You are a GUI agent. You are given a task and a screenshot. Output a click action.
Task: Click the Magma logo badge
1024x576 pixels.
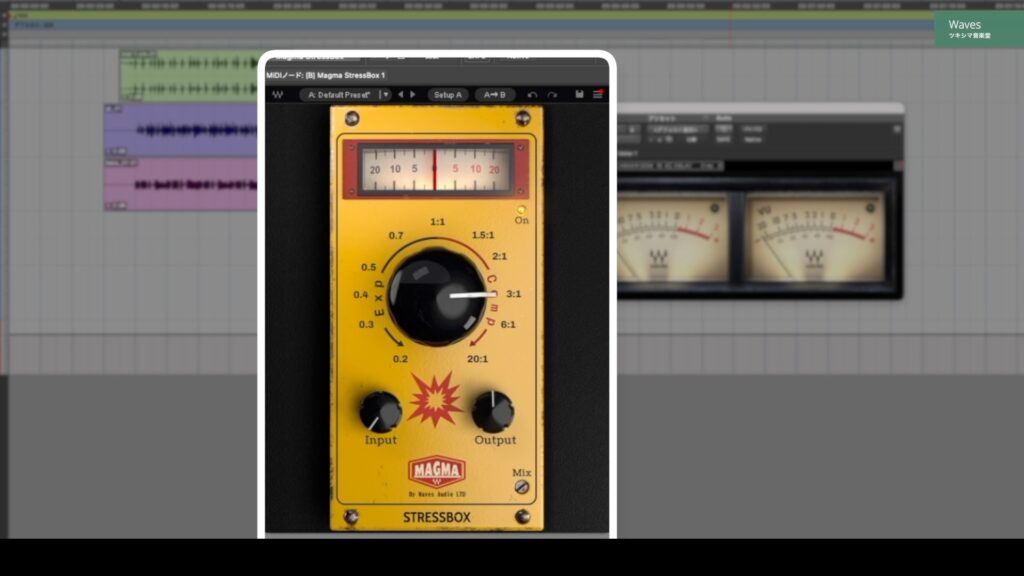(x=436, y=471)
